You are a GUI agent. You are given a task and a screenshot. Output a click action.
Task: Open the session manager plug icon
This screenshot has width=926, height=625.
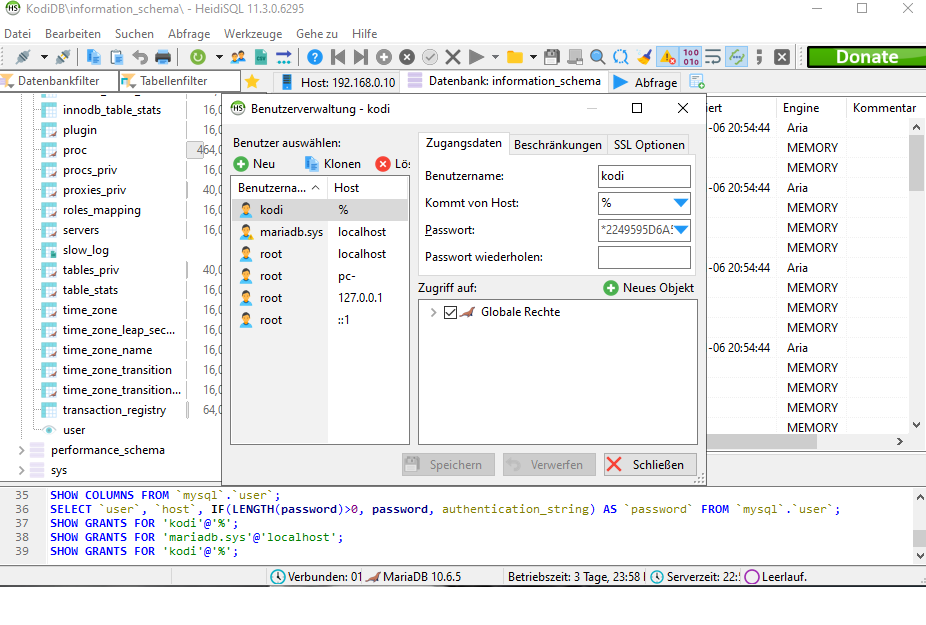pos(24,57)
